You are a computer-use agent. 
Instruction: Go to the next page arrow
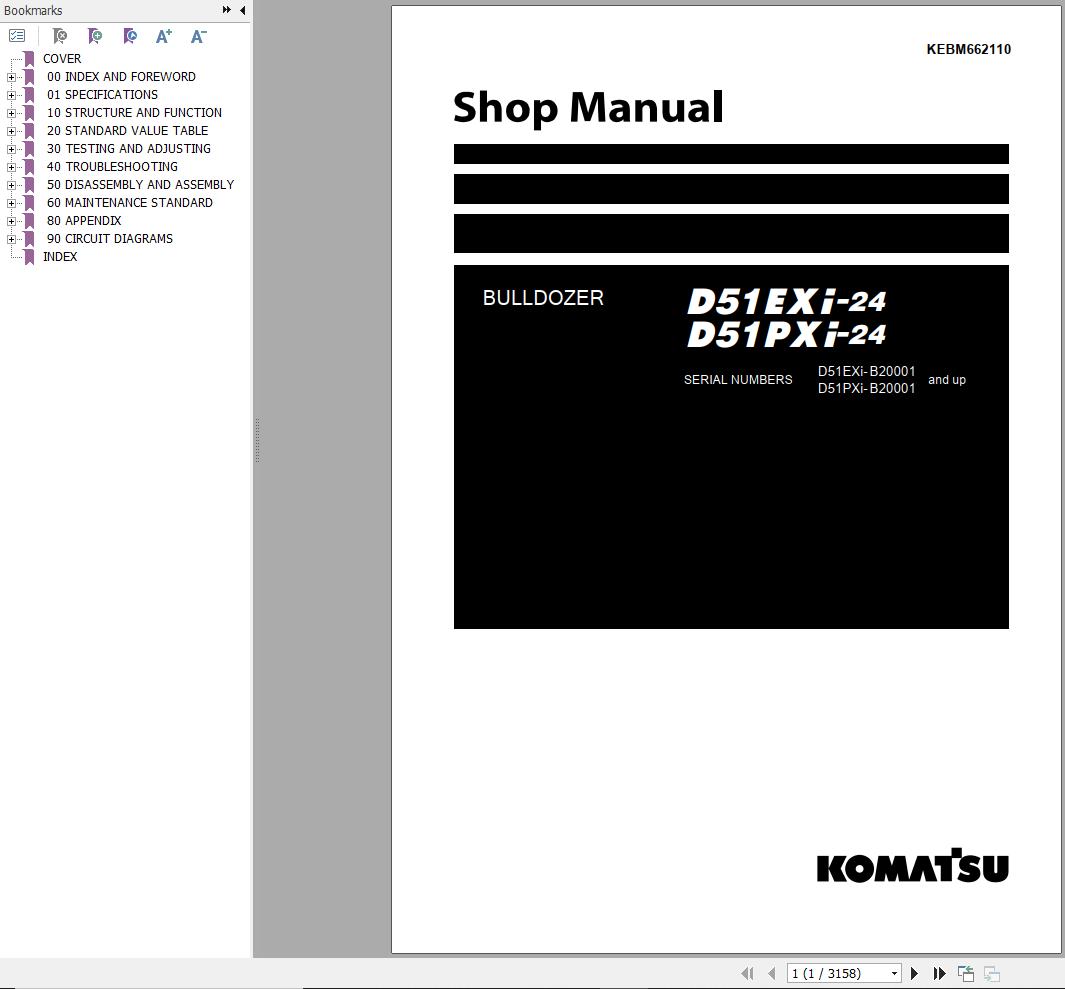coord(914,972)
